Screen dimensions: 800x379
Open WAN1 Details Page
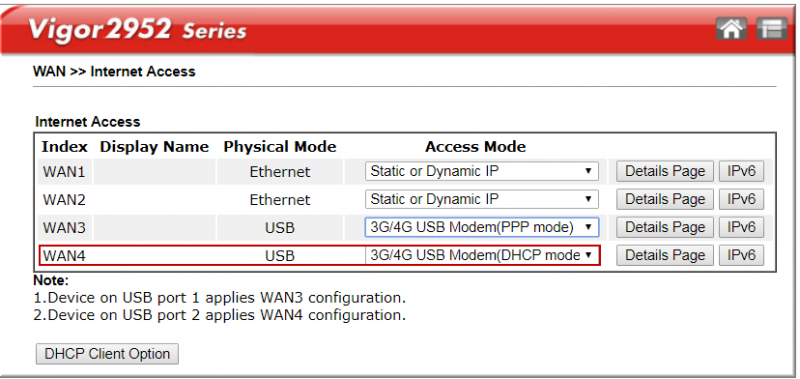665,171
